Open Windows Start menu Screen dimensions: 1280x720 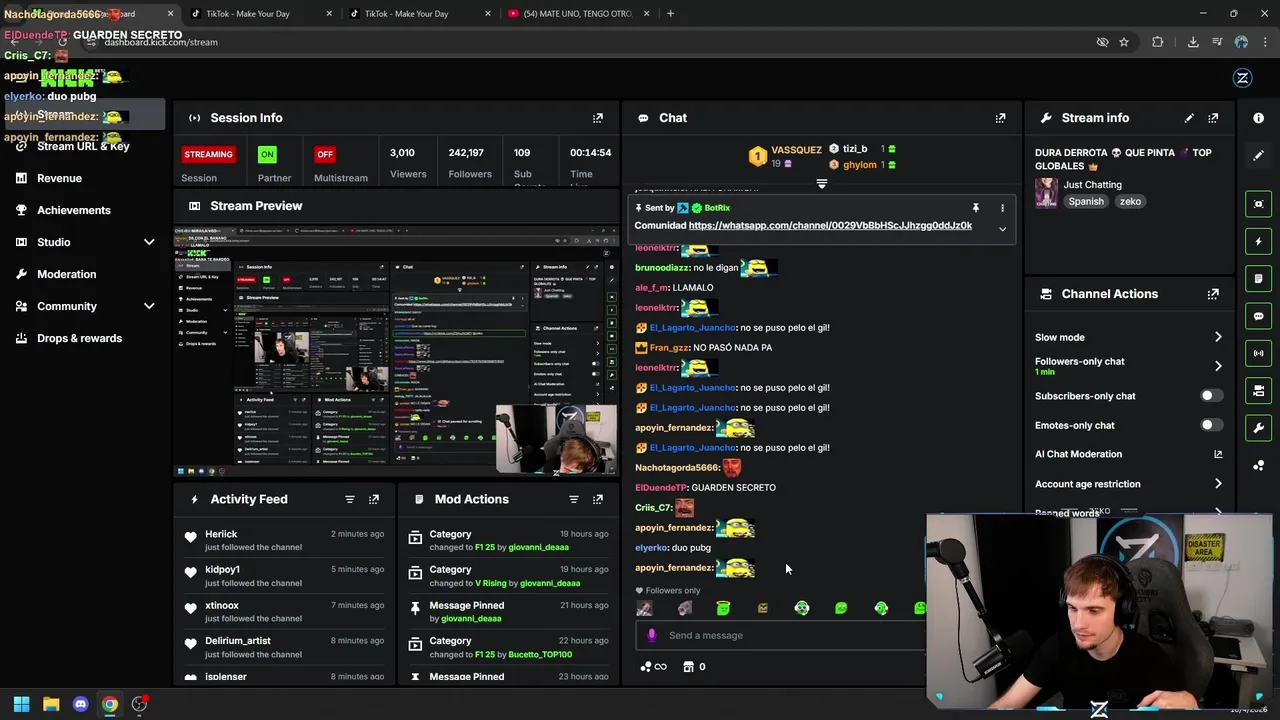pos(21,704)
